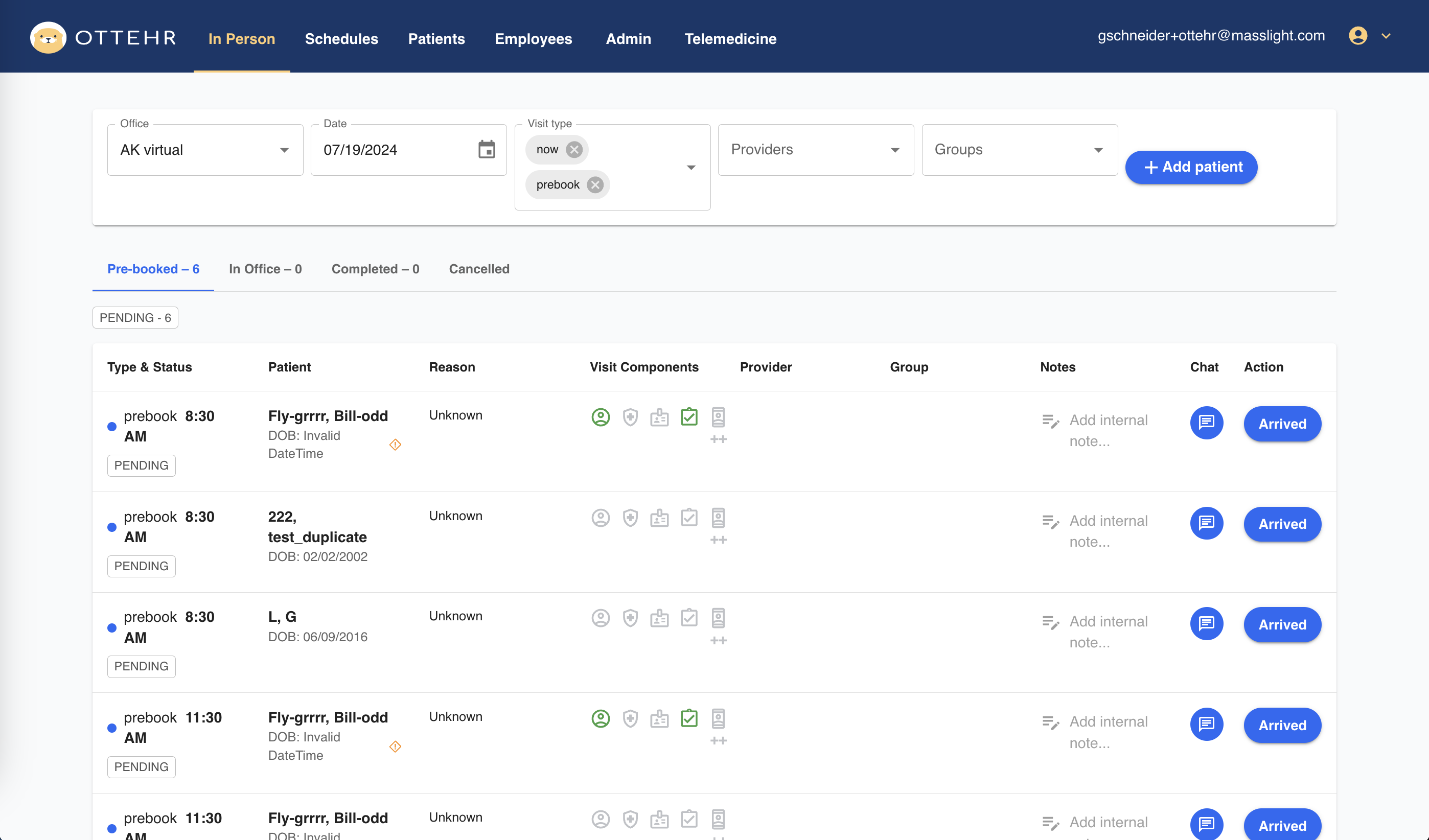
Task: Toggle the visit type checkbox for 'now' filter
Action: pyautogui.click(x=574, y=149)
